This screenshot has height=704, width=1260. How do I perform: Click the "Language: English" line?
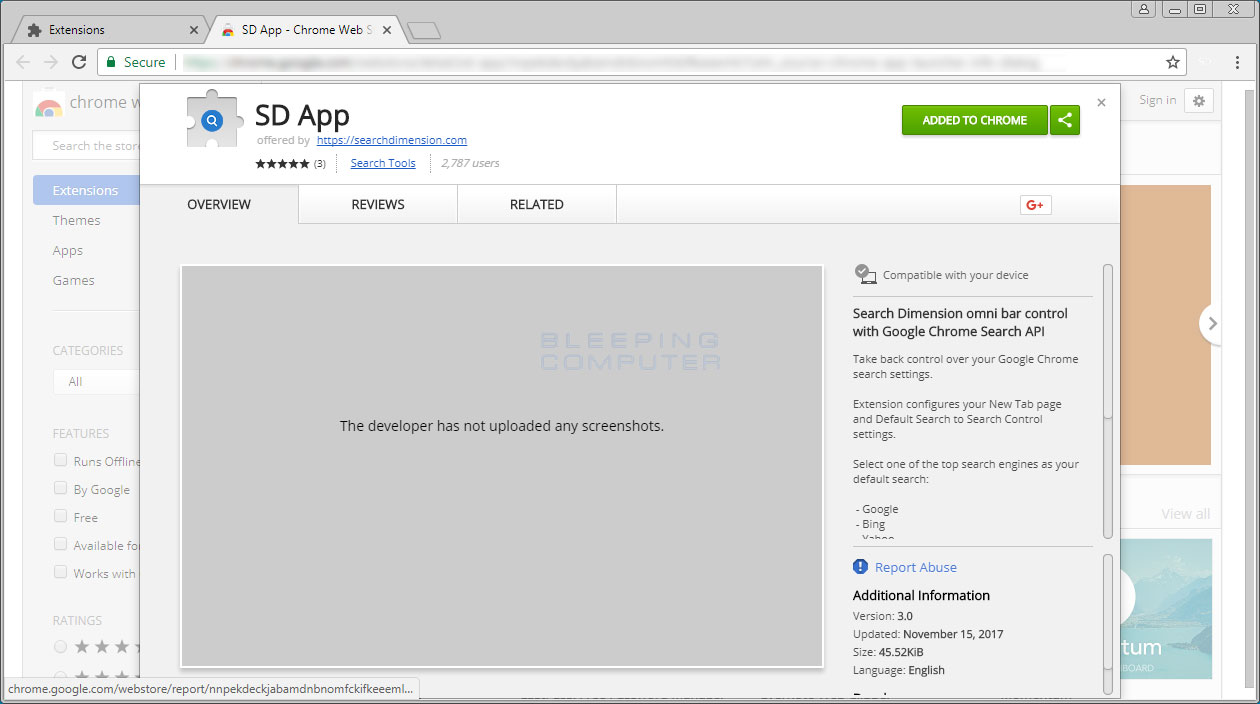pyautogui.click(x=899, y=670)
